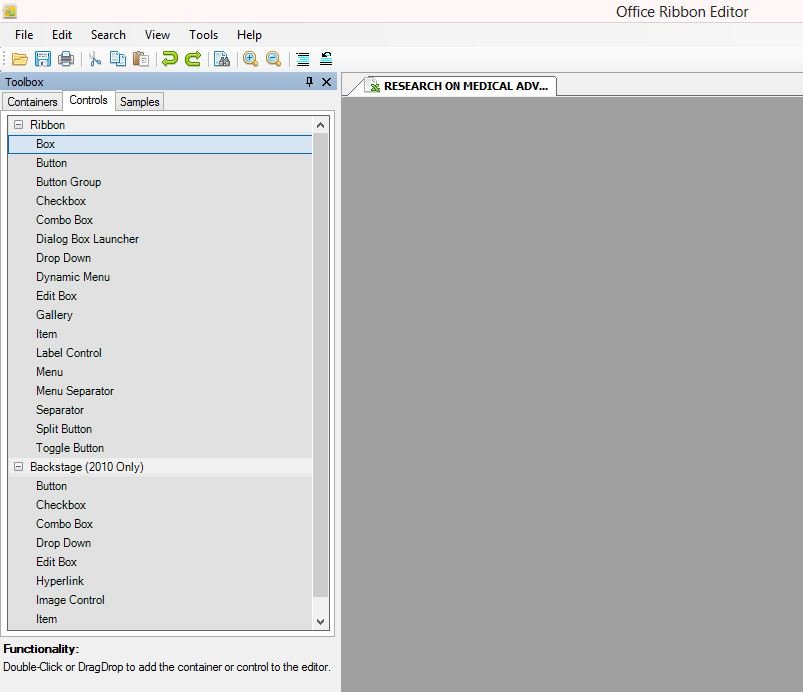Toggle the Toolbox auto-hide pin
Viewport: 803px width, 692px height.
point(309,82)
